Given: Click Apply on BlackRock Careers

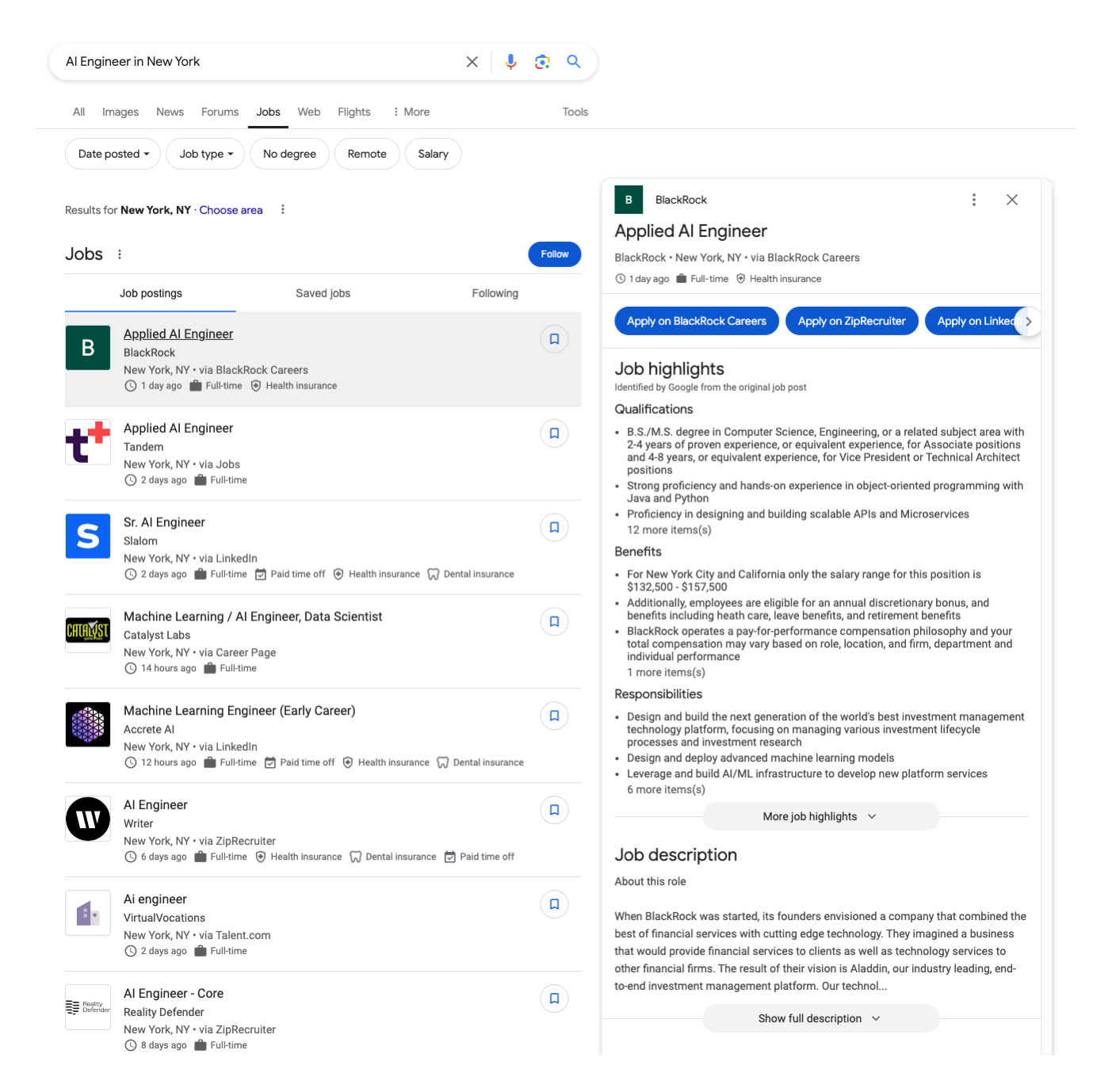Looking at the screenshot, I should tap(697, 321).
